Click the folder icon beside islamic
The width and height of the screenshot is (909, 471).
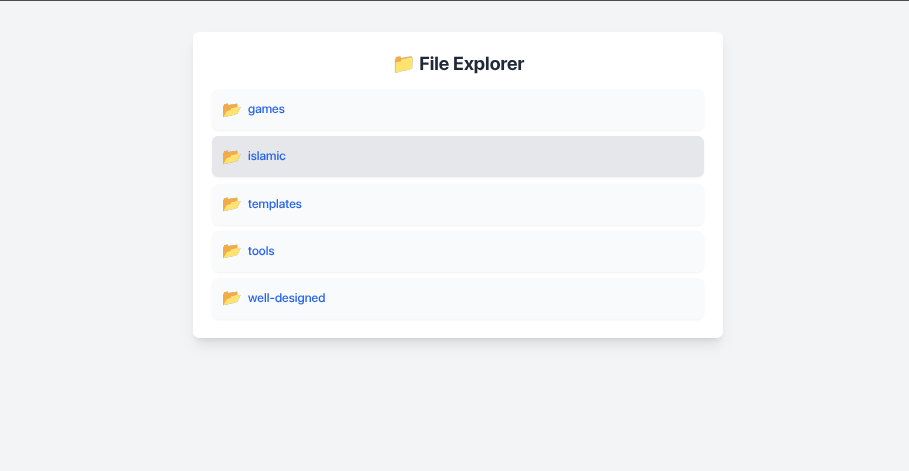(231, 156)
